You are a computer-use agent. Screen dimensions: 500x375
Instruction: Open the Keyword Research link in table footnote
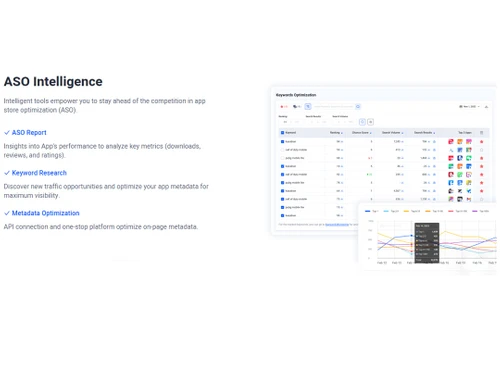[337, 225]
